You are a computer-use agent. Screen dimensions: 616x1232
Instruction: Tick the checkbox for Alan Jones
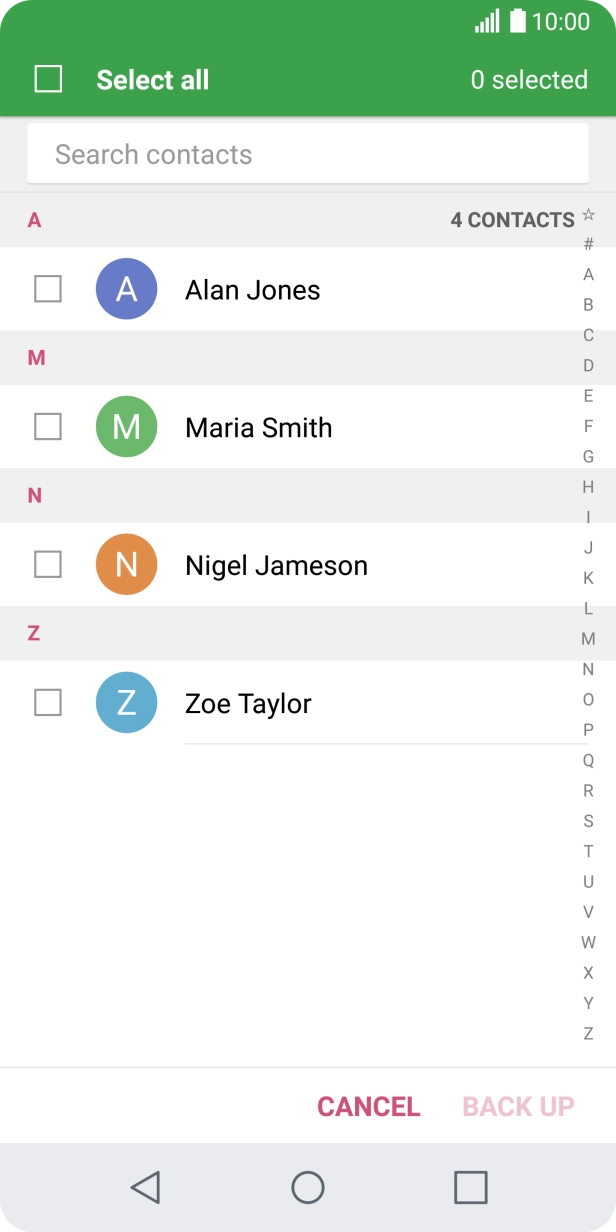(x=48, y=289)
